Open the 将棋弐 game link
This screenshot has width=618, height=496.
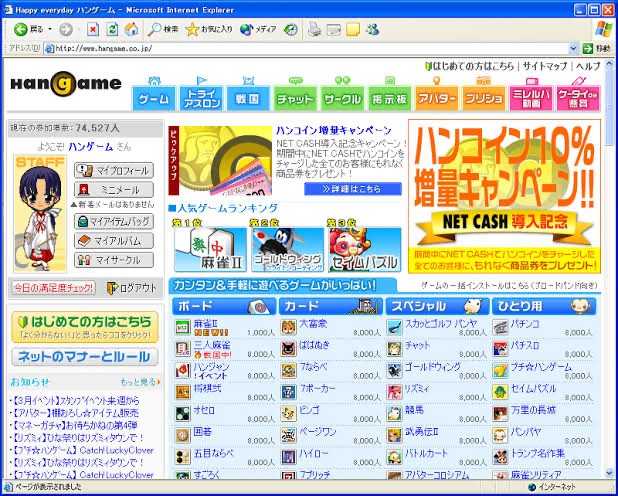coord(207,389)
